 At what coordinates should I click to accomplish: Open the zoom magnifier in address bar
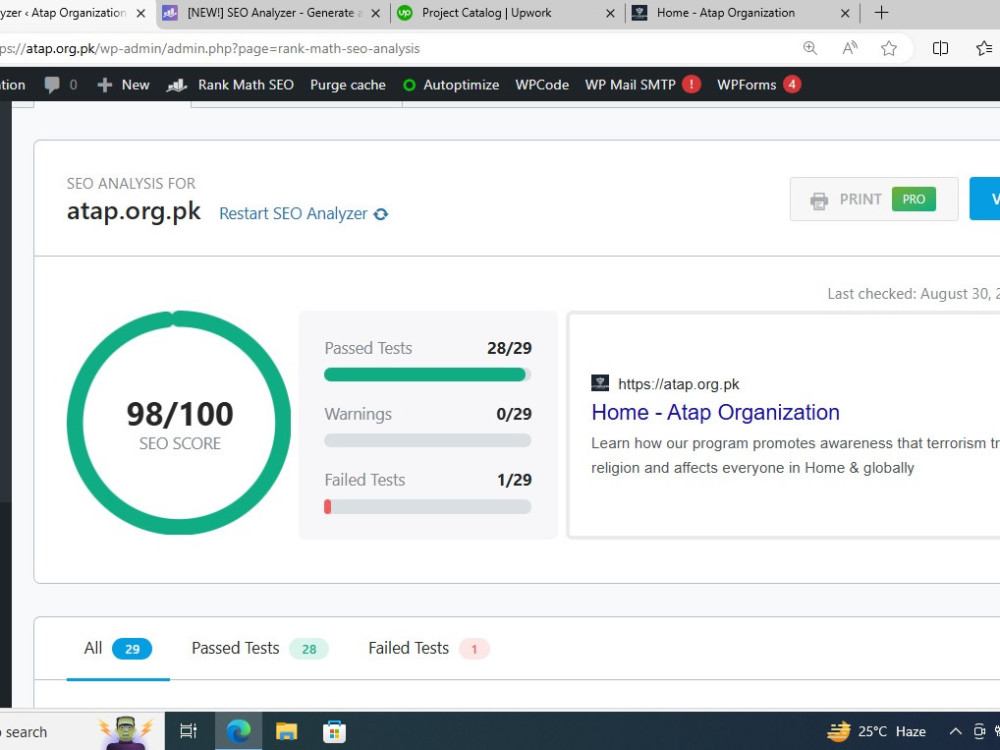point(810,48)
